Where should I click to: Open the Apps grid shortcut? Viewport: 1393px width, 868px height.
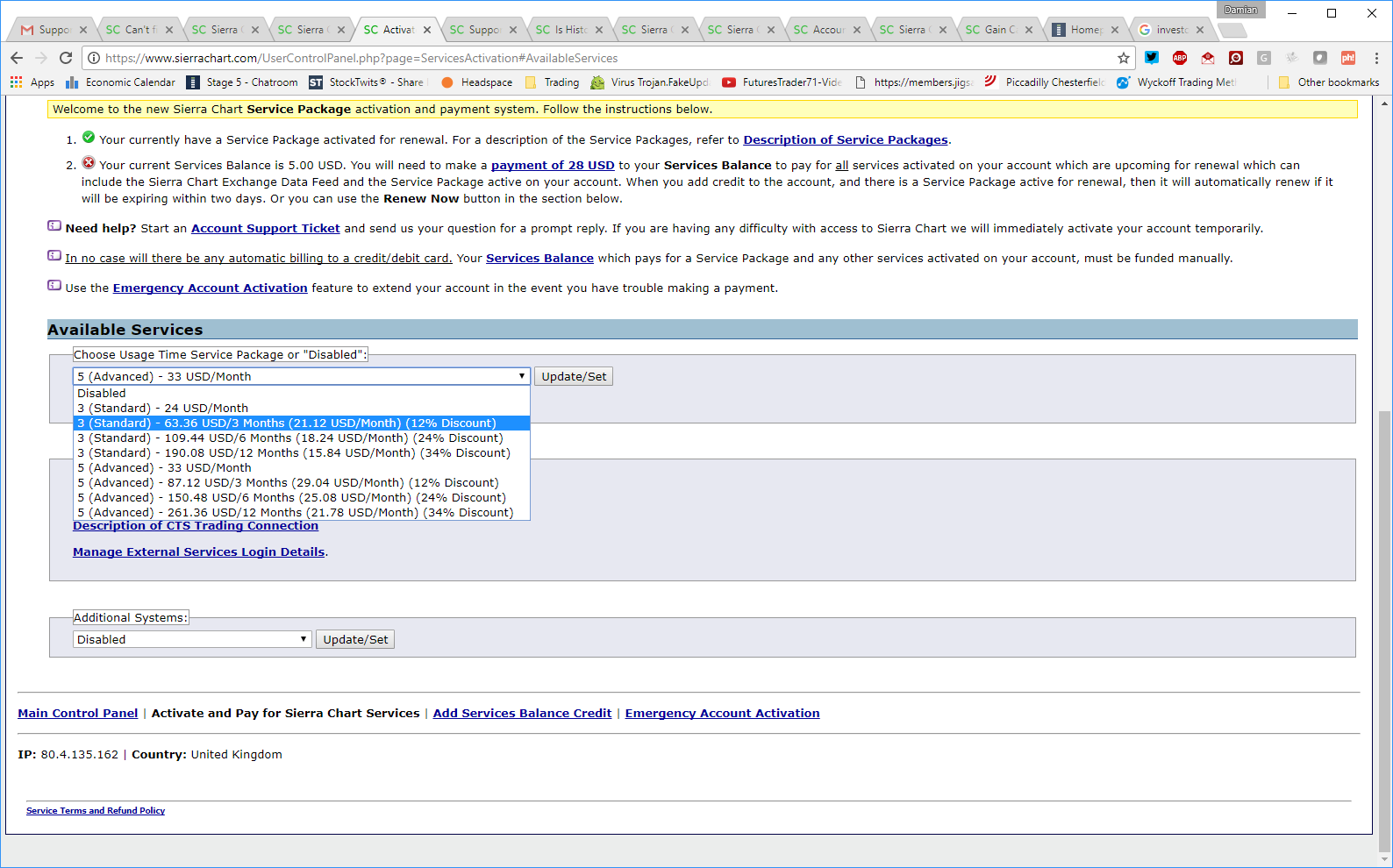point(32,82)
